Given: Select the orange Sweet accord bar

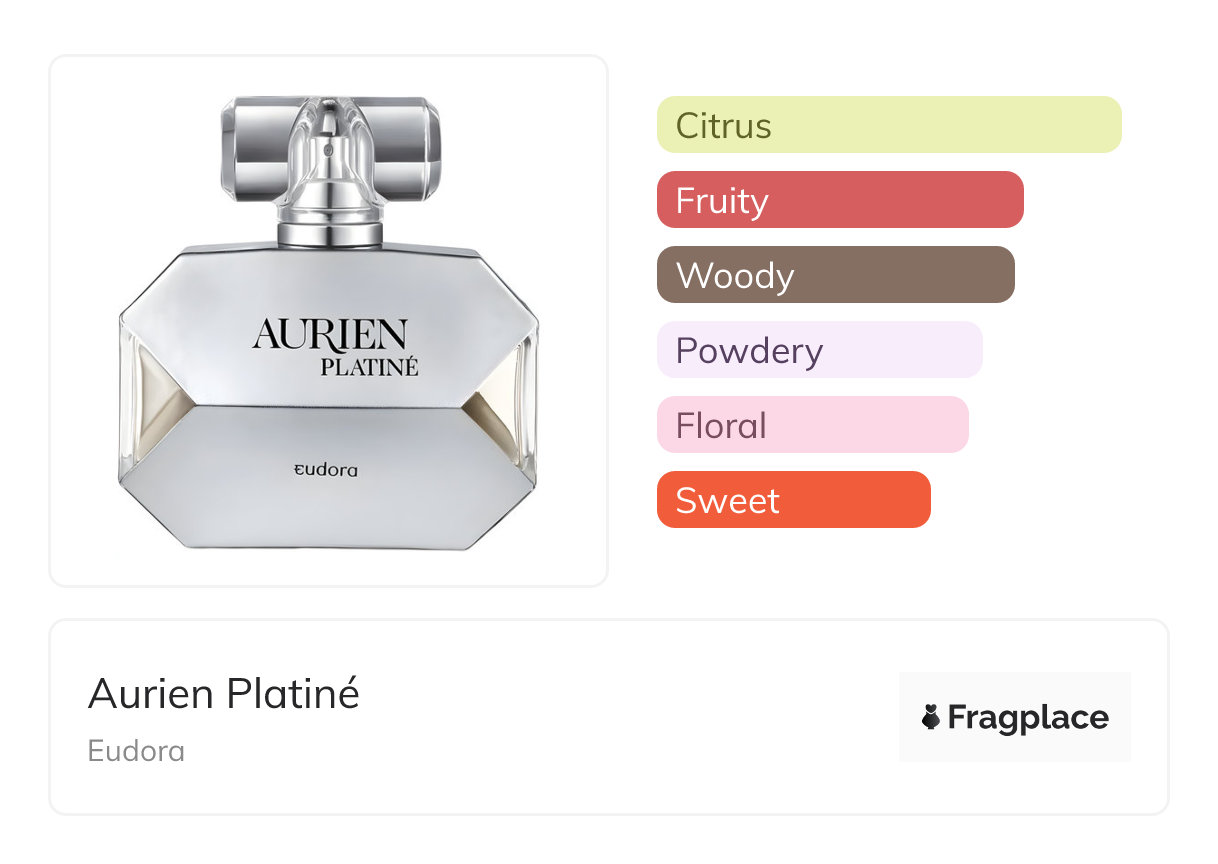Looking at the screenshot, I should coord(793,500).
